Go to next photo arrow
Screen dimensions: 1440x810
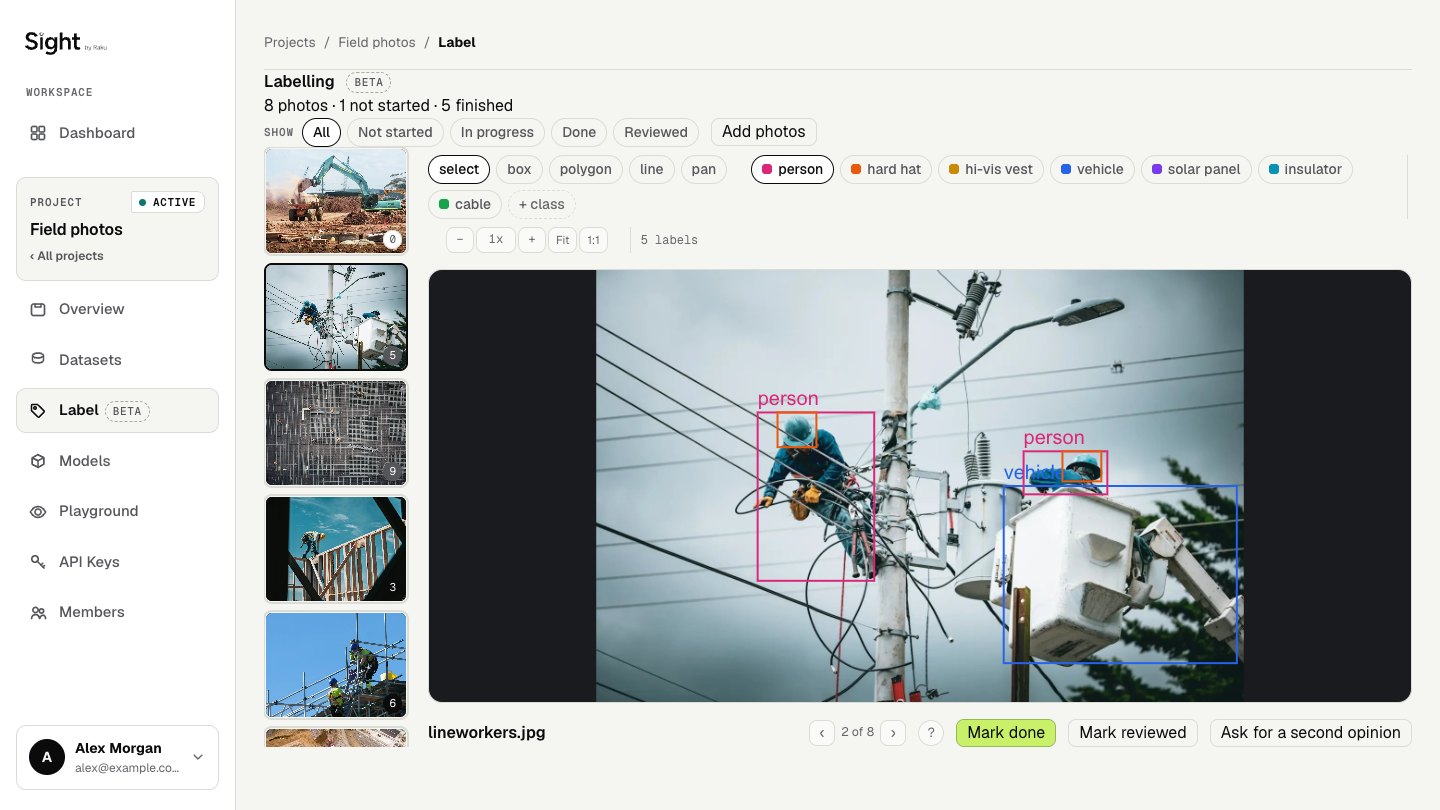click(893, 733)
